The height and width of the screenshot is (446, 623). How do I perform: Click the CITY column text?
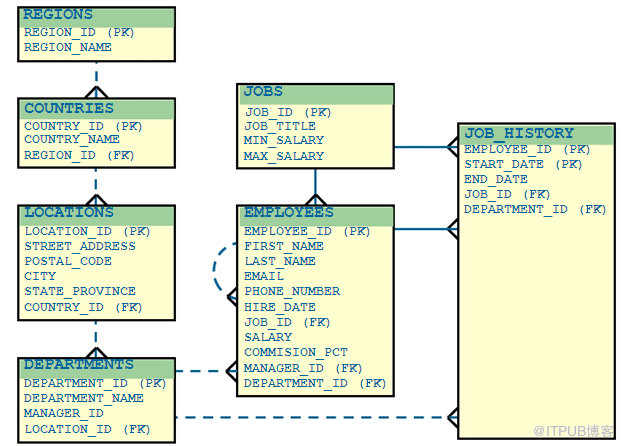coord(40,276)
